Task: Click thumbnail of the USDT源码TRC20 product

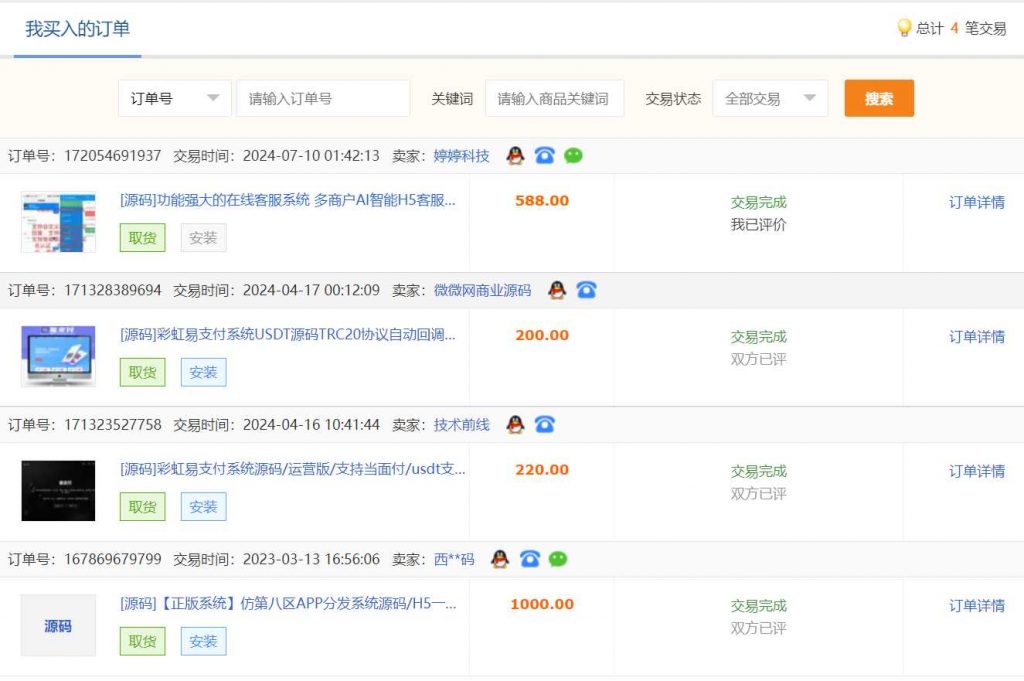Action: (58, 356)
